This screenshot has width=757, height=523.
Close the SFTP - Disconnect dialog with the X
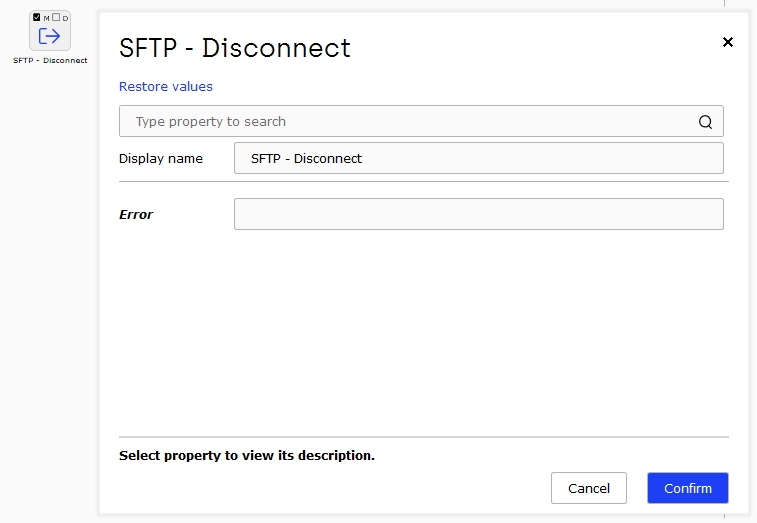pyautogui.click(x=728, y=42)
